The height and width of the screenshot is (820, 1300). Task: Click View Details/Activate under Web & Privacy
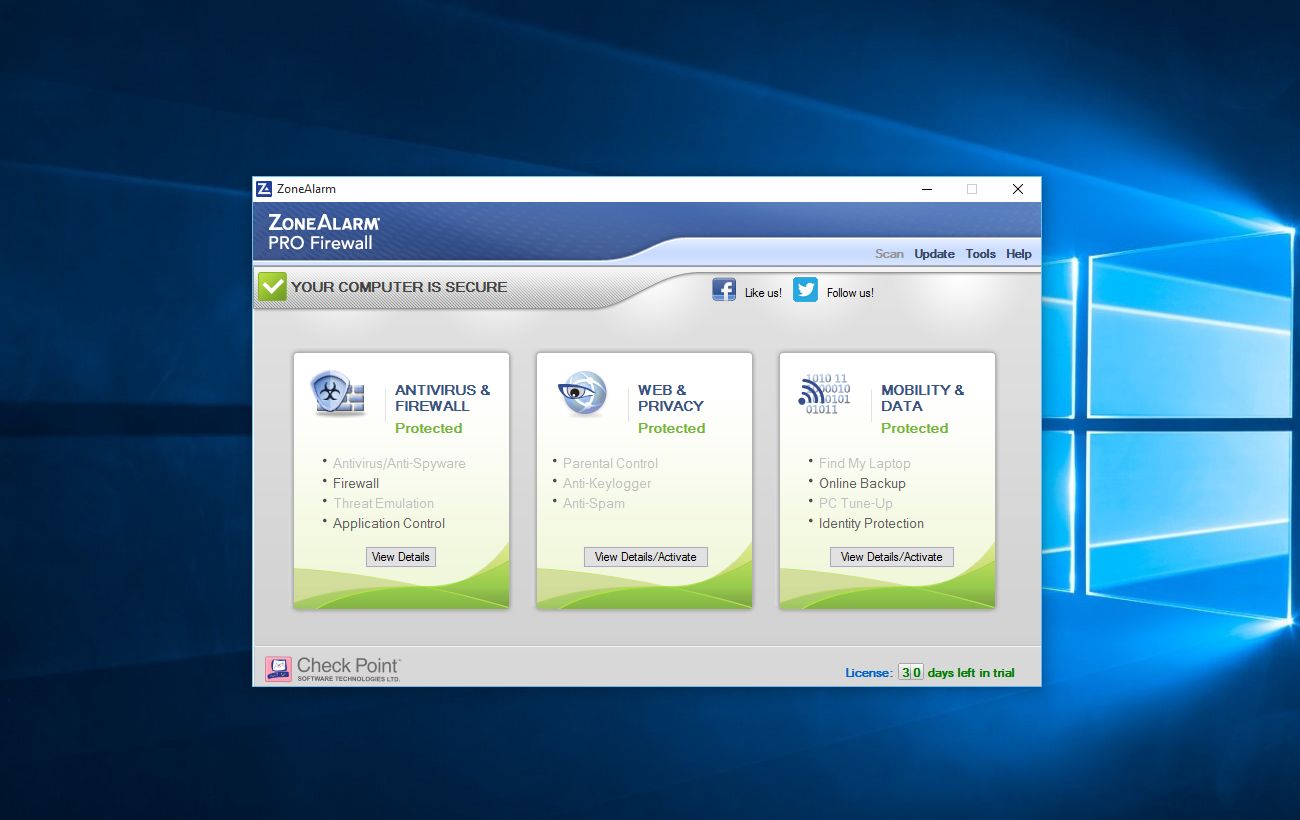[645, 557]
